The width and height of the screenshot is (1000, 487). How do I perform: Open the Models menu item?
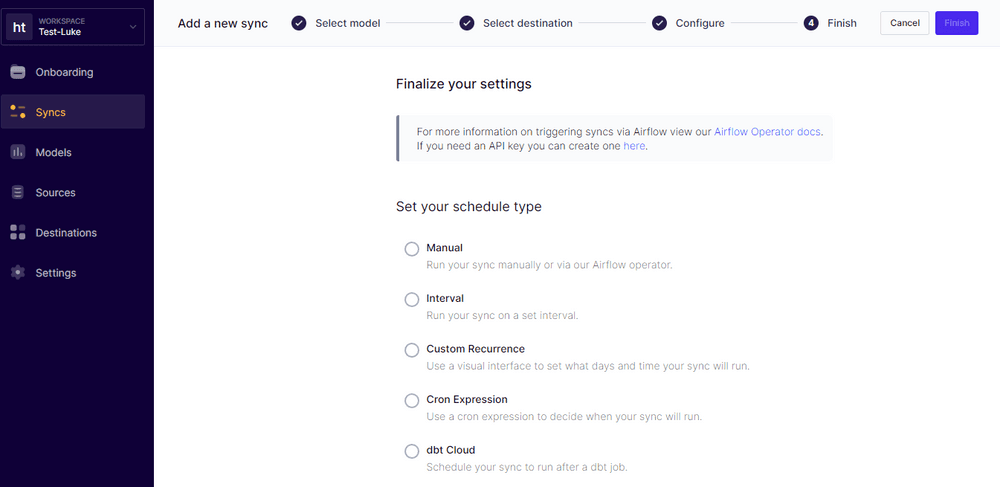(x=53, y=152)
